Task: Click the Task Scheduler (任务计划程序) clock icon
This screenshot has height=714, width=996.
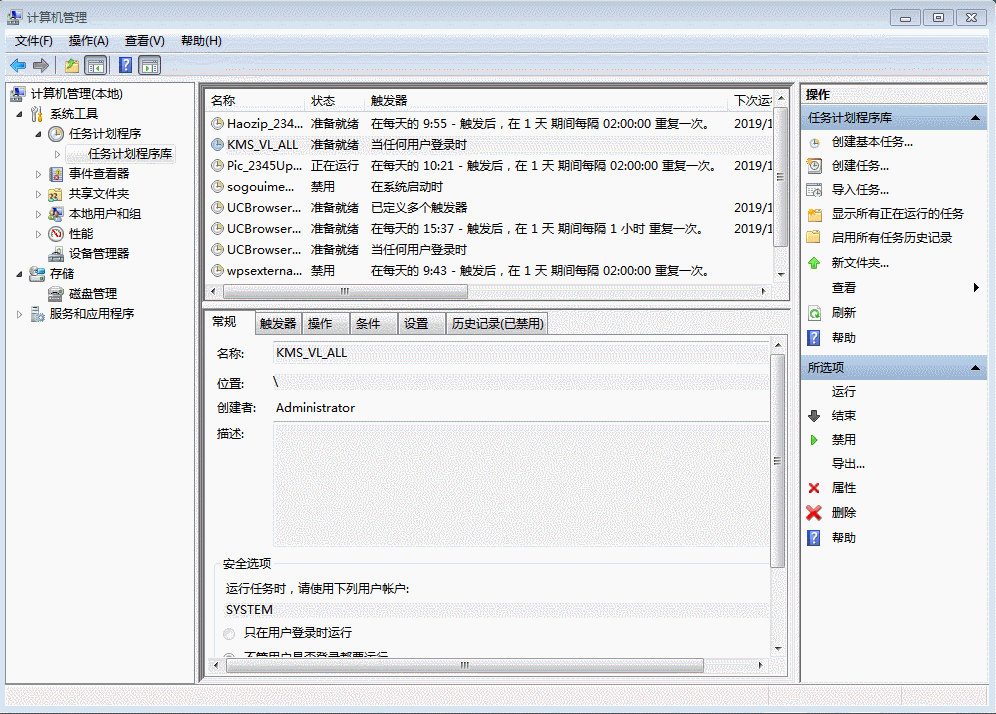Action: tap(56, 134)
